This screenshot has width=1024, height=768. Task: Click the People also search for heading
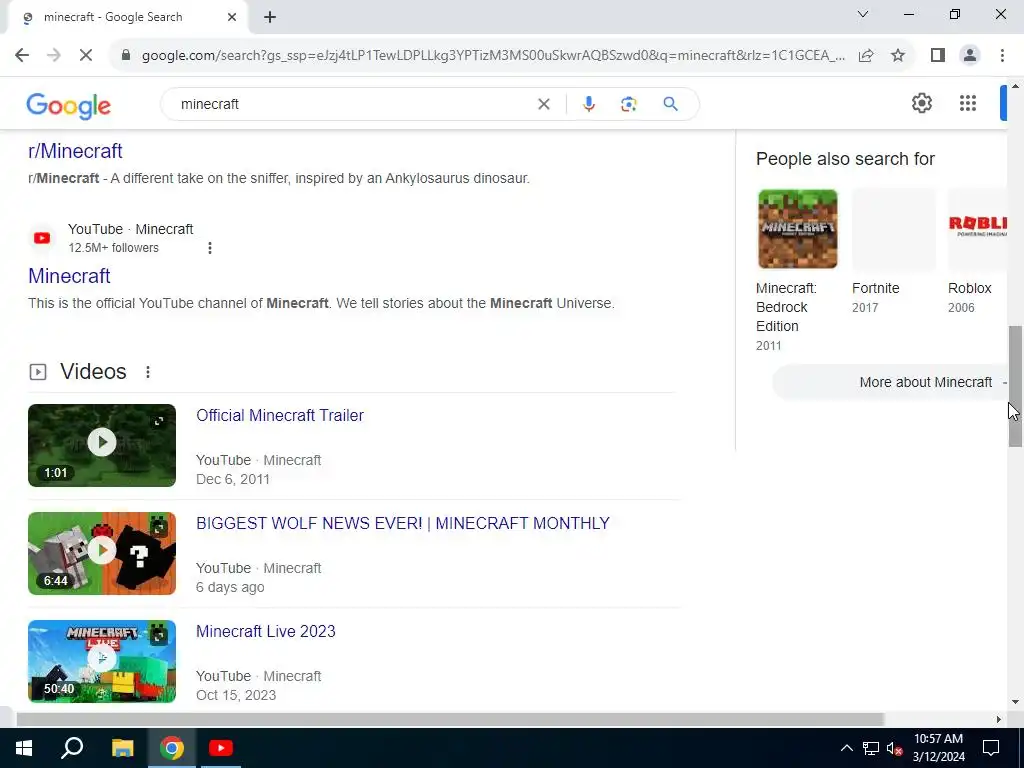tap(845, 159)
